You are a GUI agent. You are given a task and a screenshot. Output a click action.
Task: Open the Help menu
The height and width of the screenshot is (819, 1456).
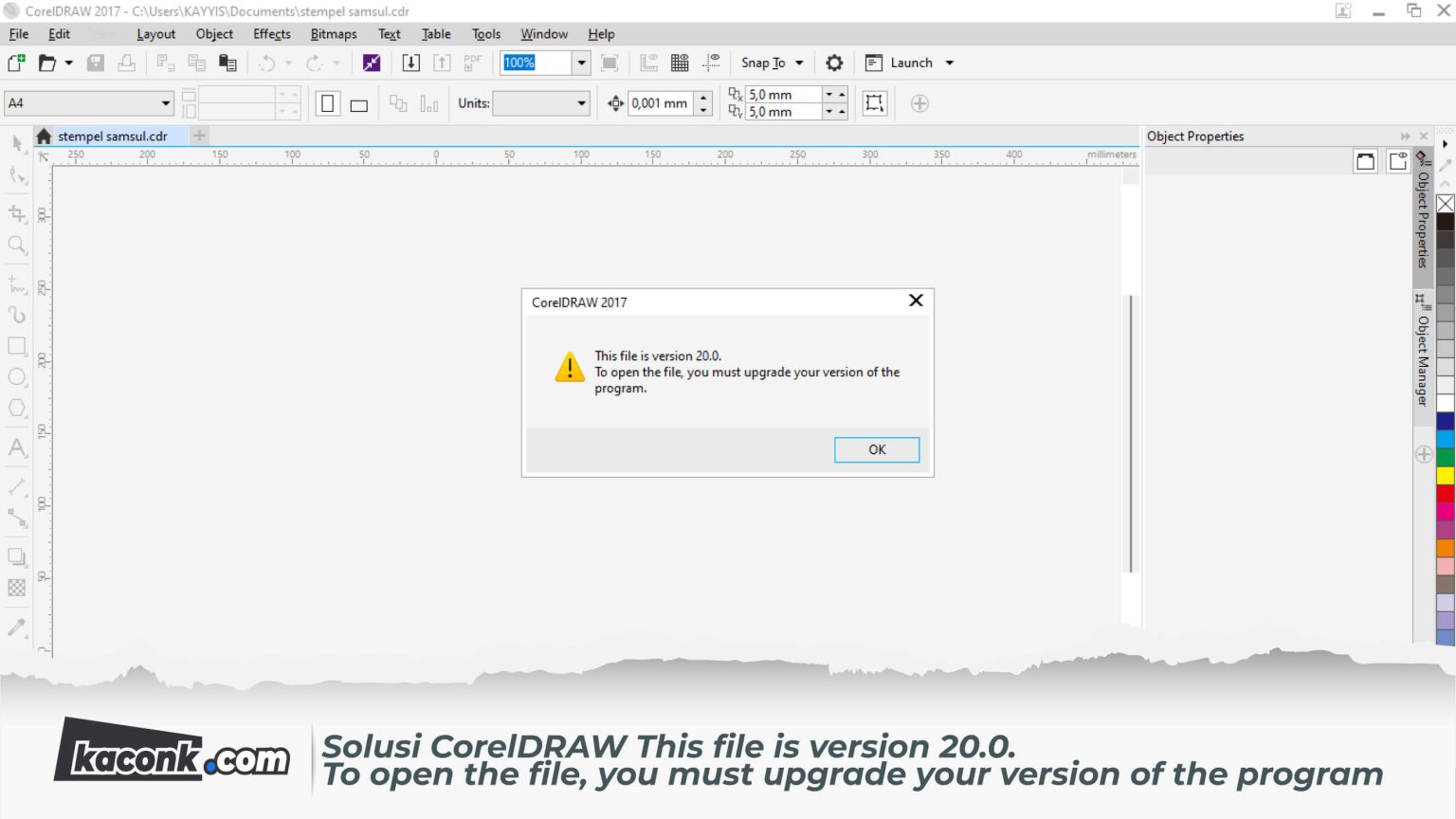pyautogui.click(x=601, y=34)
